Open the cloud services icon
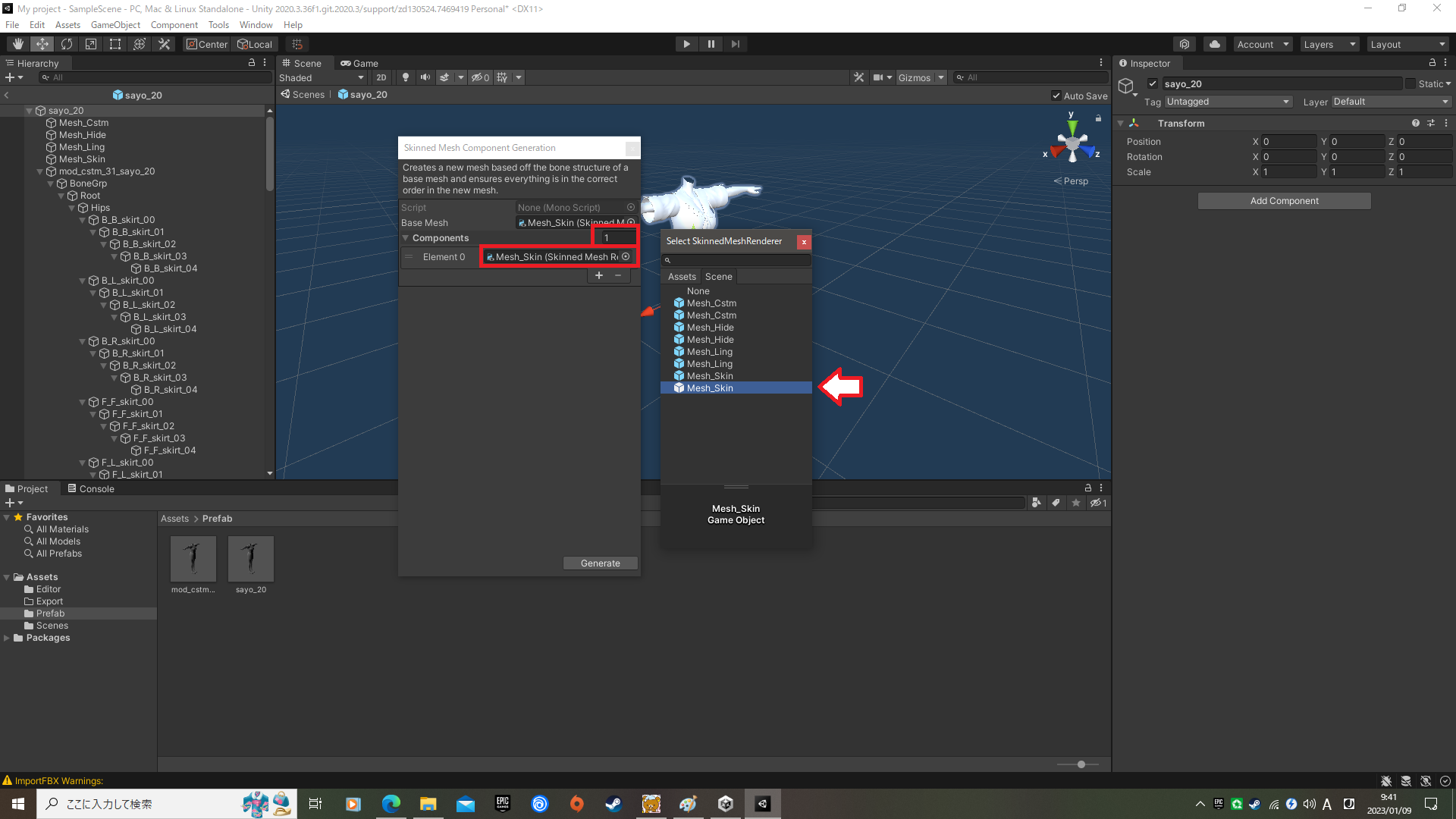1456x819 pixels. pyautogui.click(x=1215, y=44)
